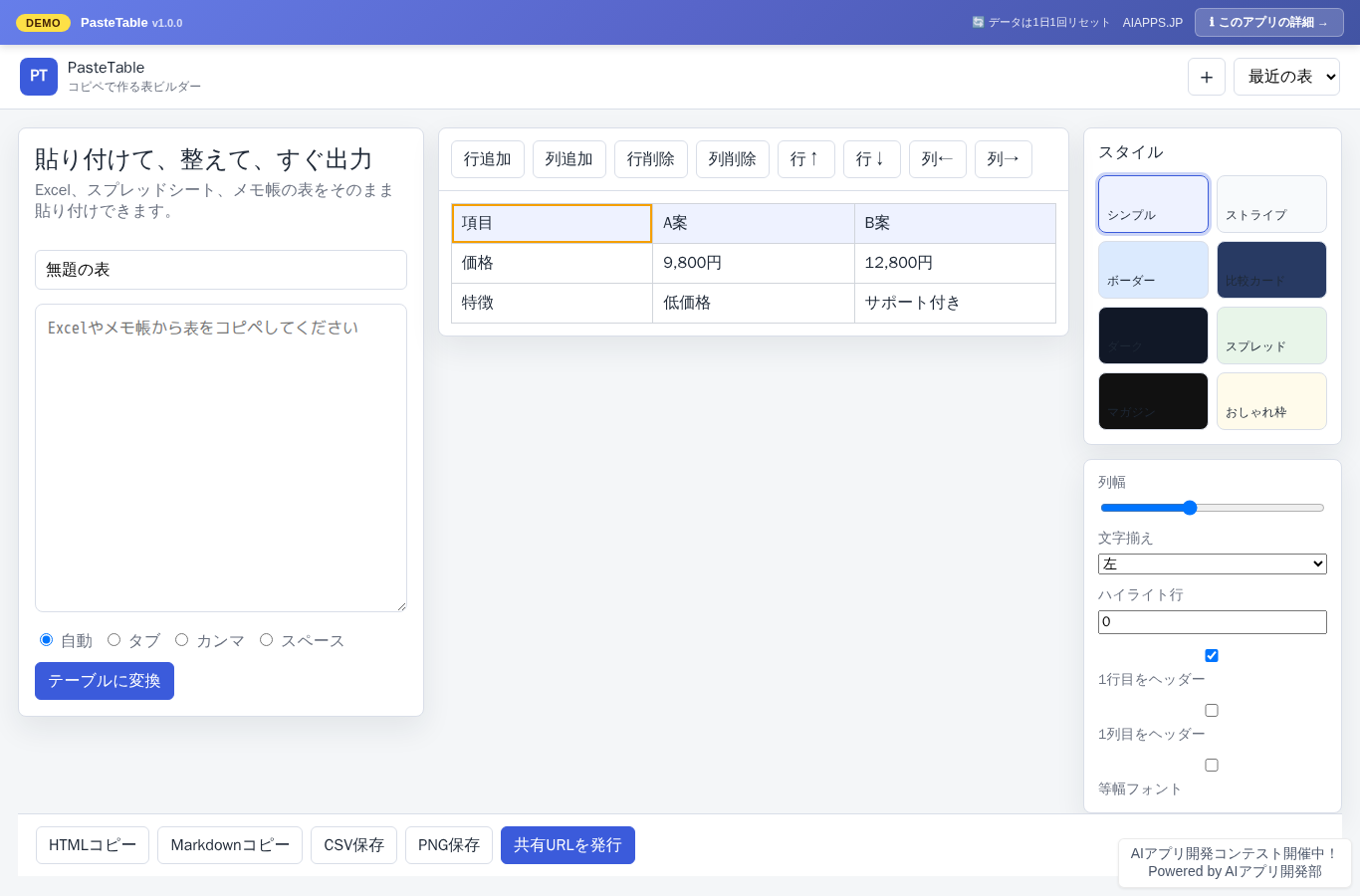
Task: Select the ボーダー style swatch
Action: point(1153,270)
